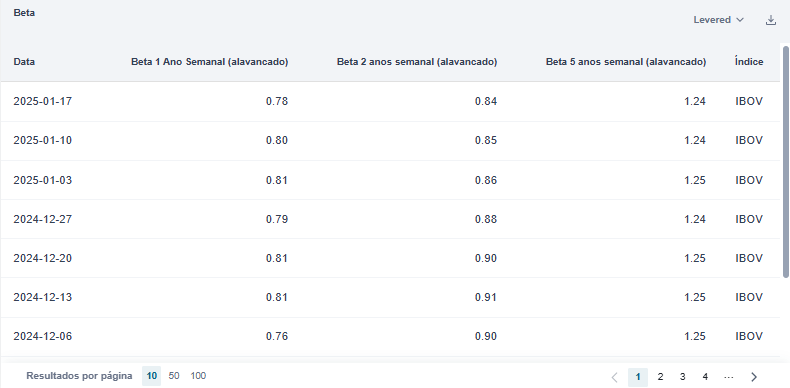Image resolution: width=790 pixels, height=388 pixels.
Task: Select the 2025-01-17 row date
Action: (x=43, y=101)
